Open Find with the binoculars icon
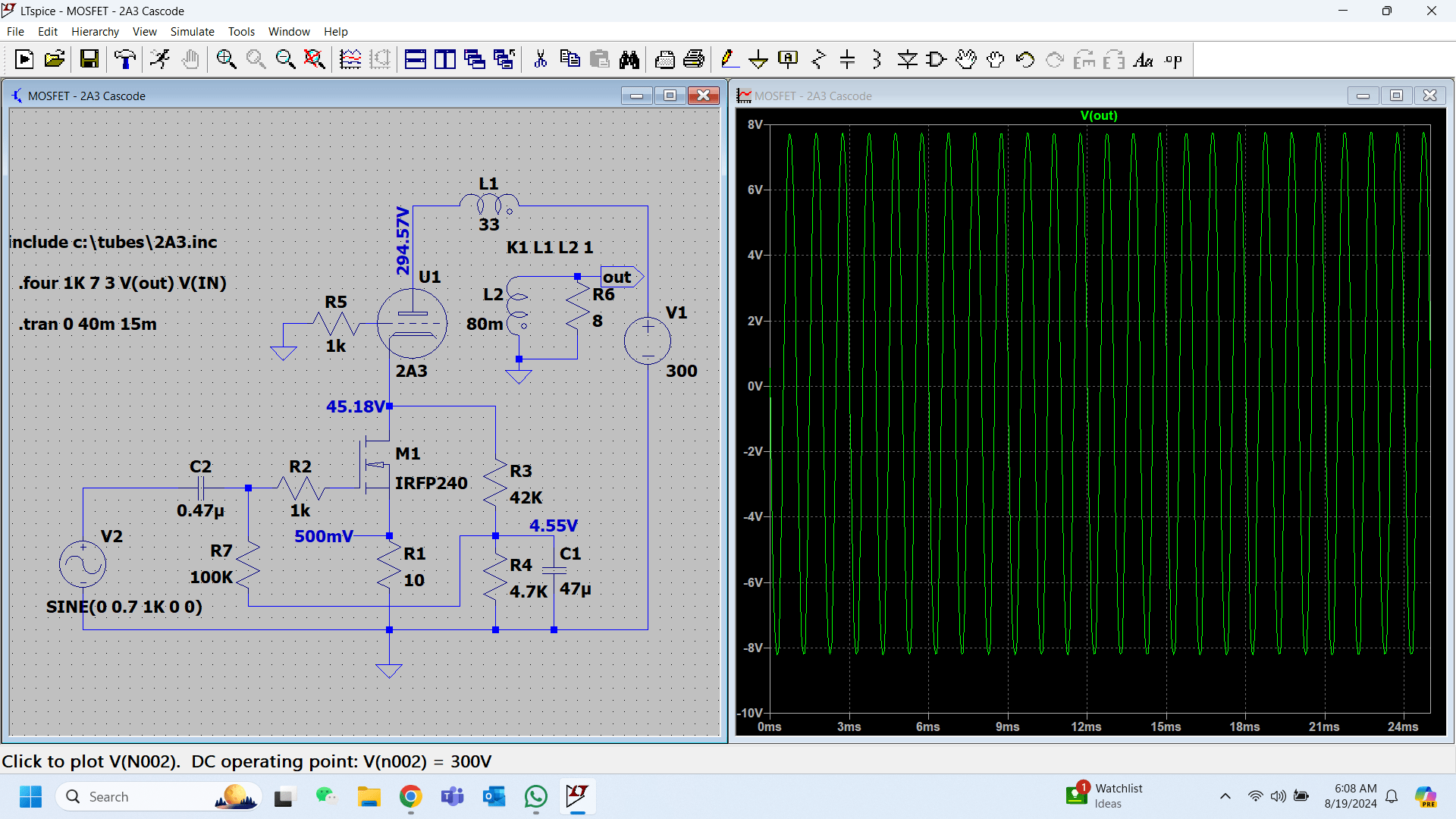1456x819 pixels. [629, 59]
